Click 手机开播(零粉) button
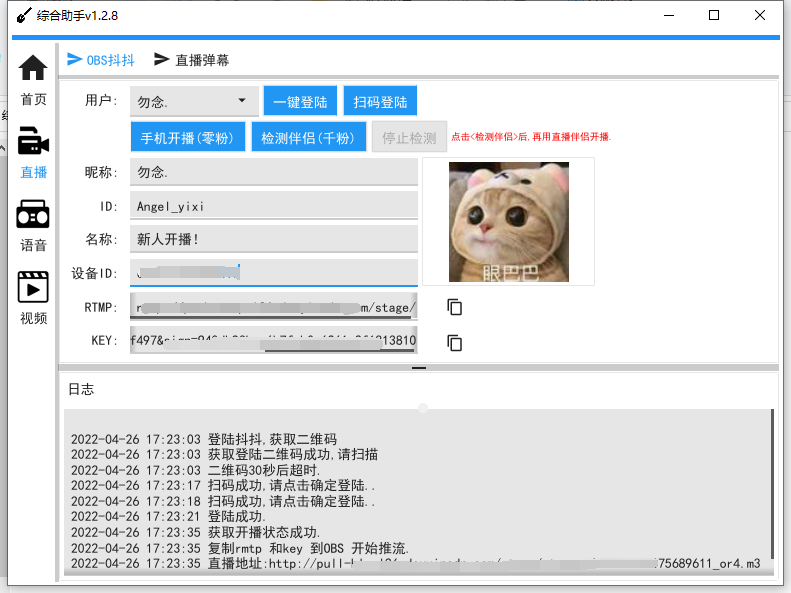This screenshot has width=791, height=593. click(188, 137)
